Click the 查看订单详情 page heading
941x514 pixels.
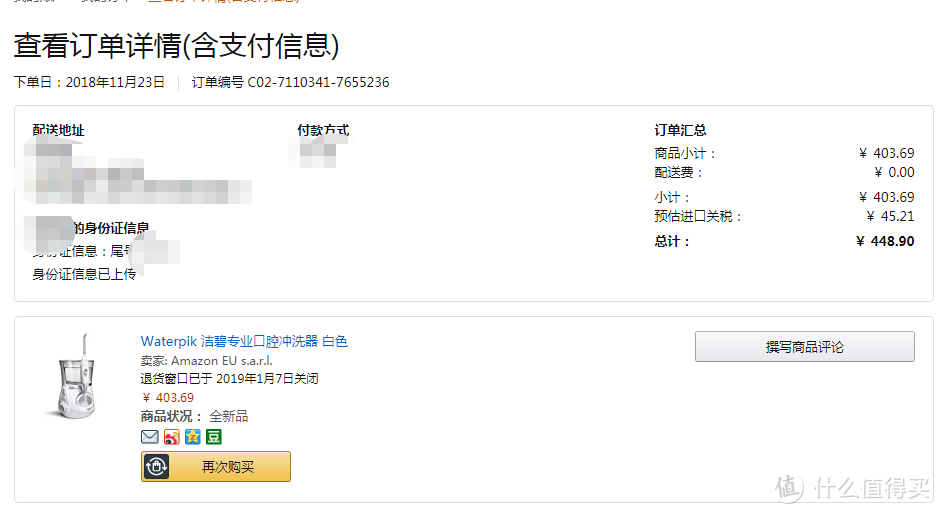click(x=176, y=45)
